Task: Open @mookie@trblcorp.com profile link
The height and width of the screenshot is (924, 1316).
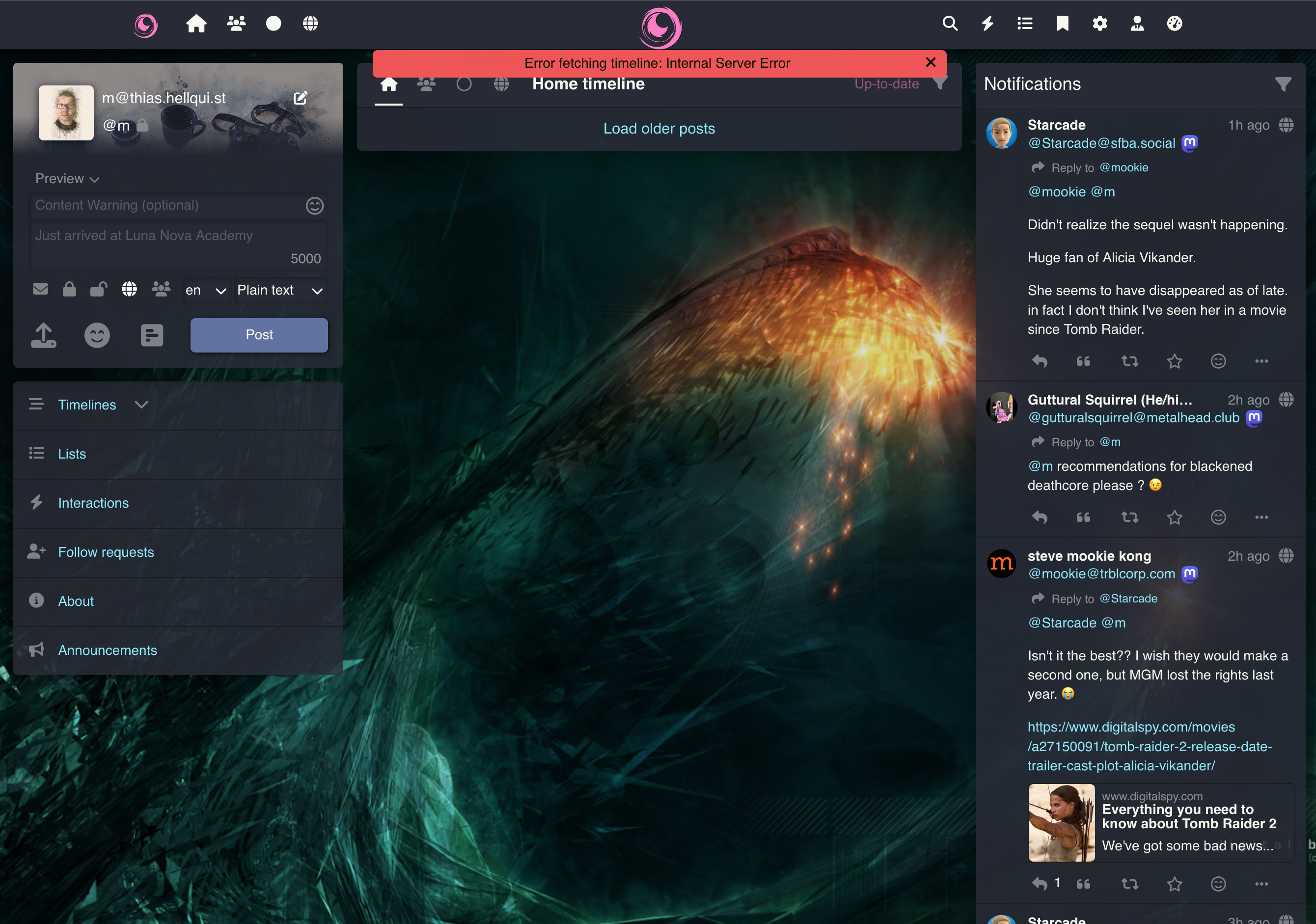Action: [1101, 574]
